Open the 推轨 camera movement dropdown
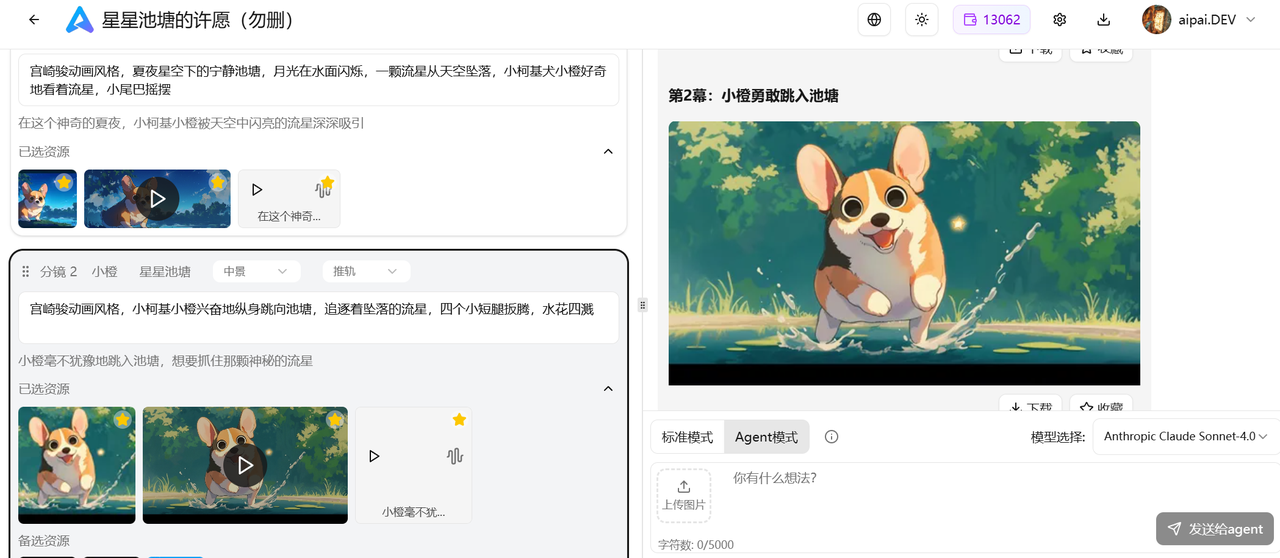The height and width of the screenshot is (558, 1280). 365,271
